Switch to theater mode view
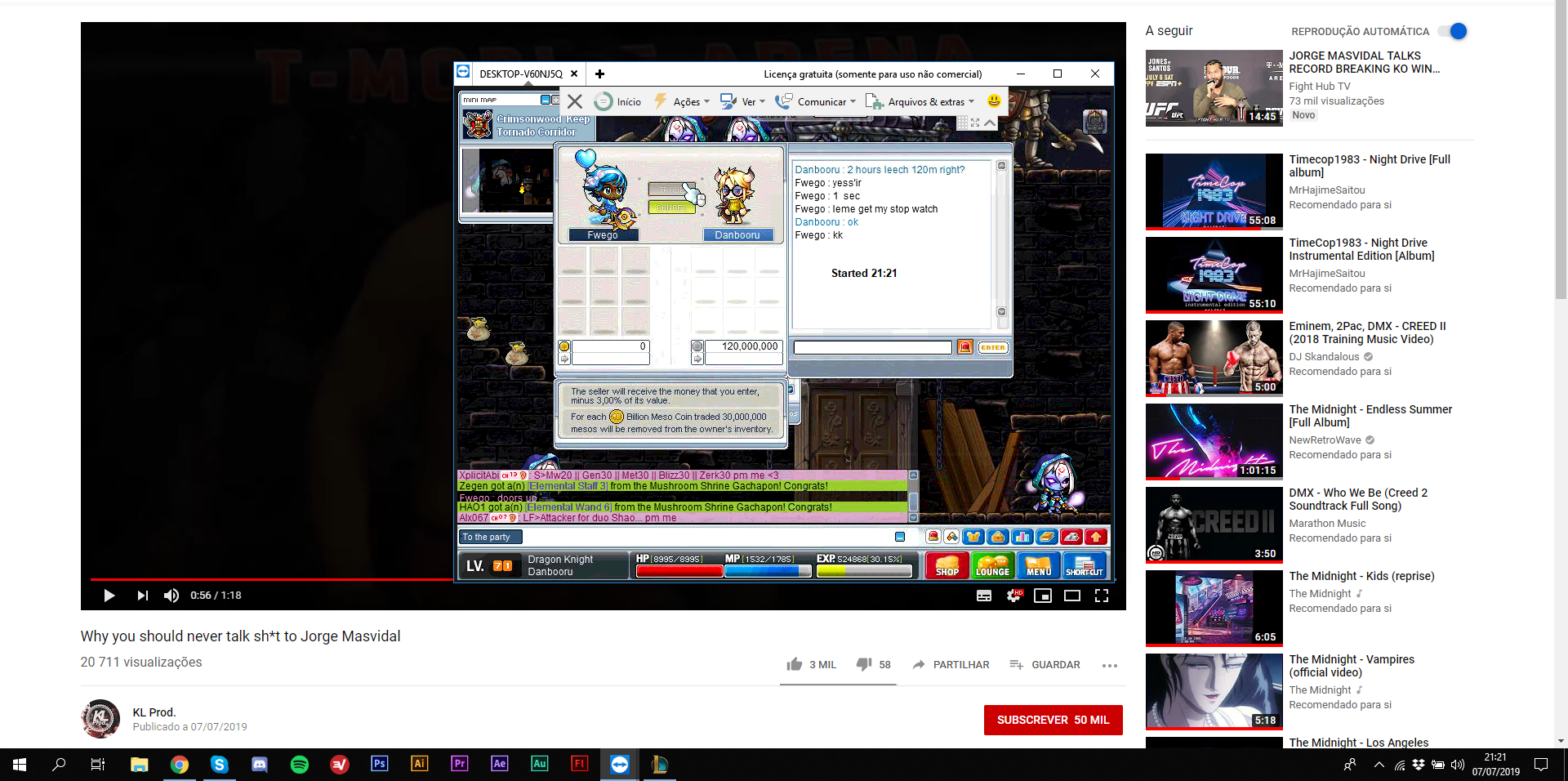Screen dimensions: 1568x781 (x=1072, y=596)
